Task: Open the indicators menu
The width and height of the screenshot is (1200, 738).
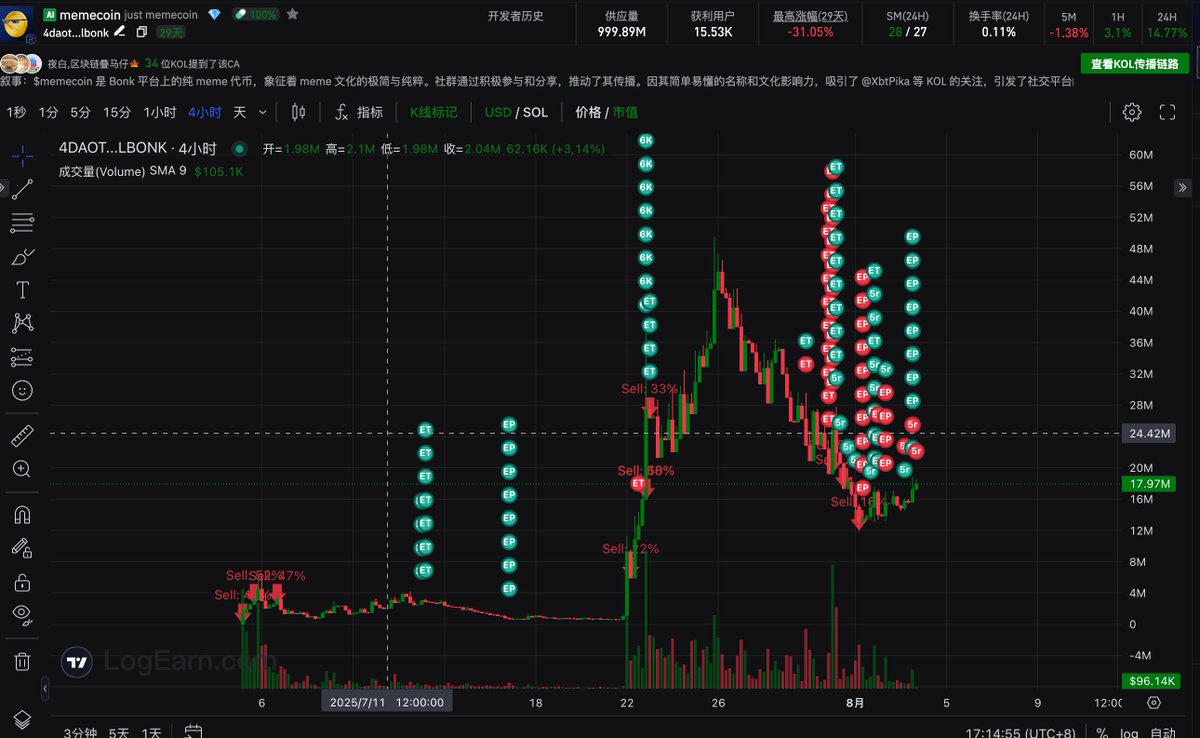Action: 358,112
